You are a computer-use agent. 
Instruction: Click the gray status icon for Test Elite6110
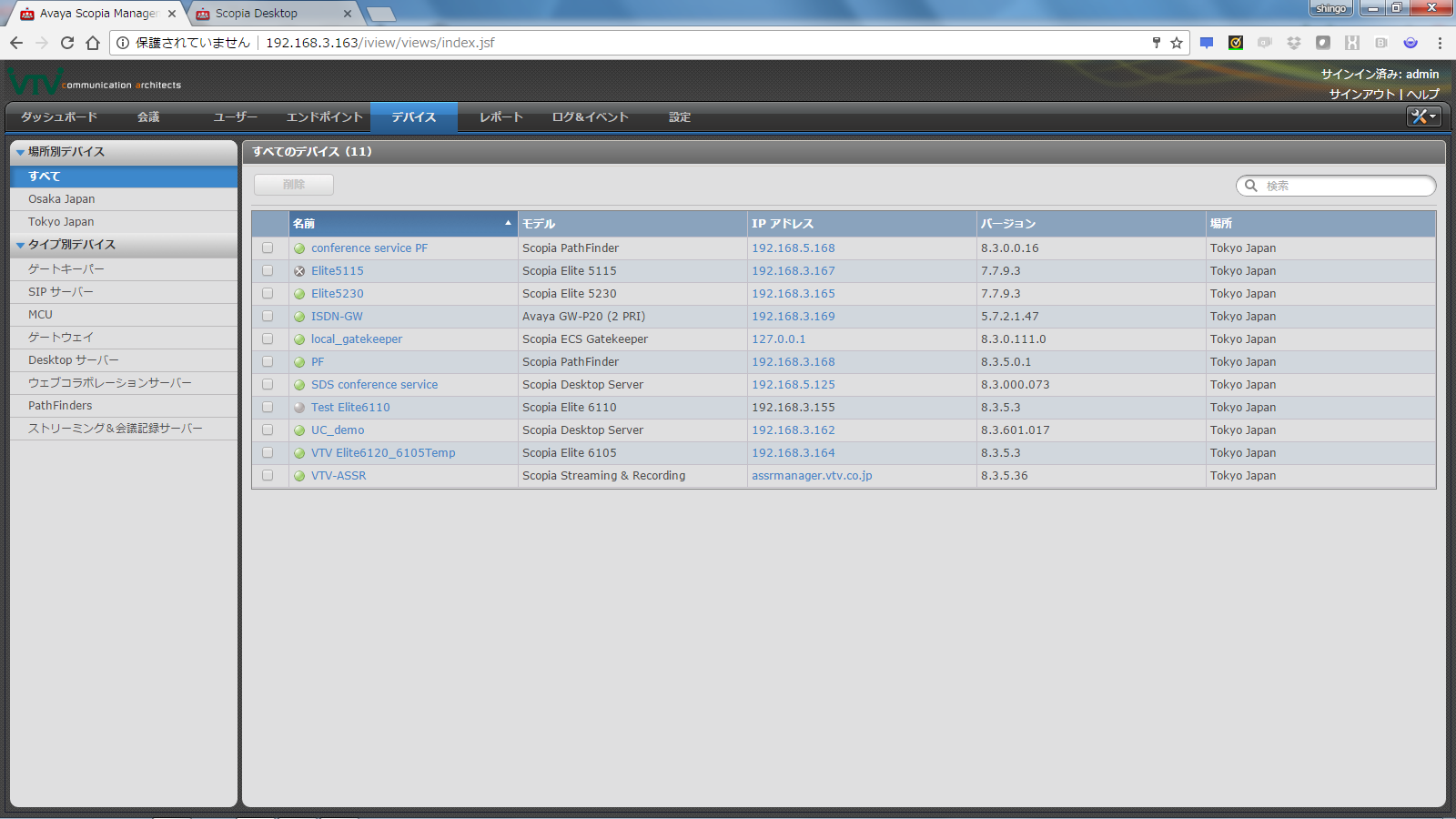point(299,408)
